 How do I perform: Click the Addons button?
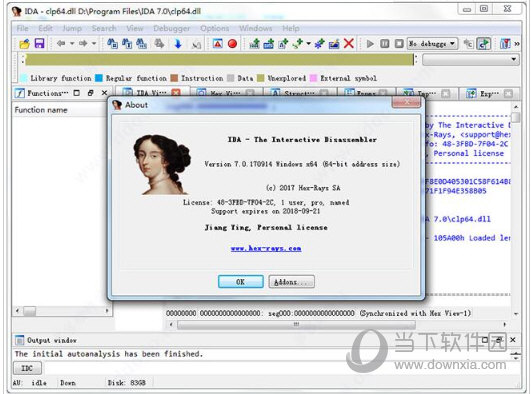point(291,282)
